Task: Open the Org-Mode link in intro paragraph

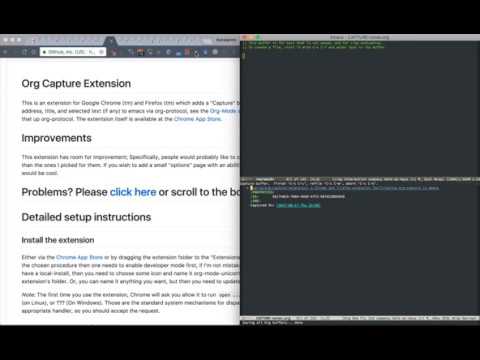Action: [224, 111]
